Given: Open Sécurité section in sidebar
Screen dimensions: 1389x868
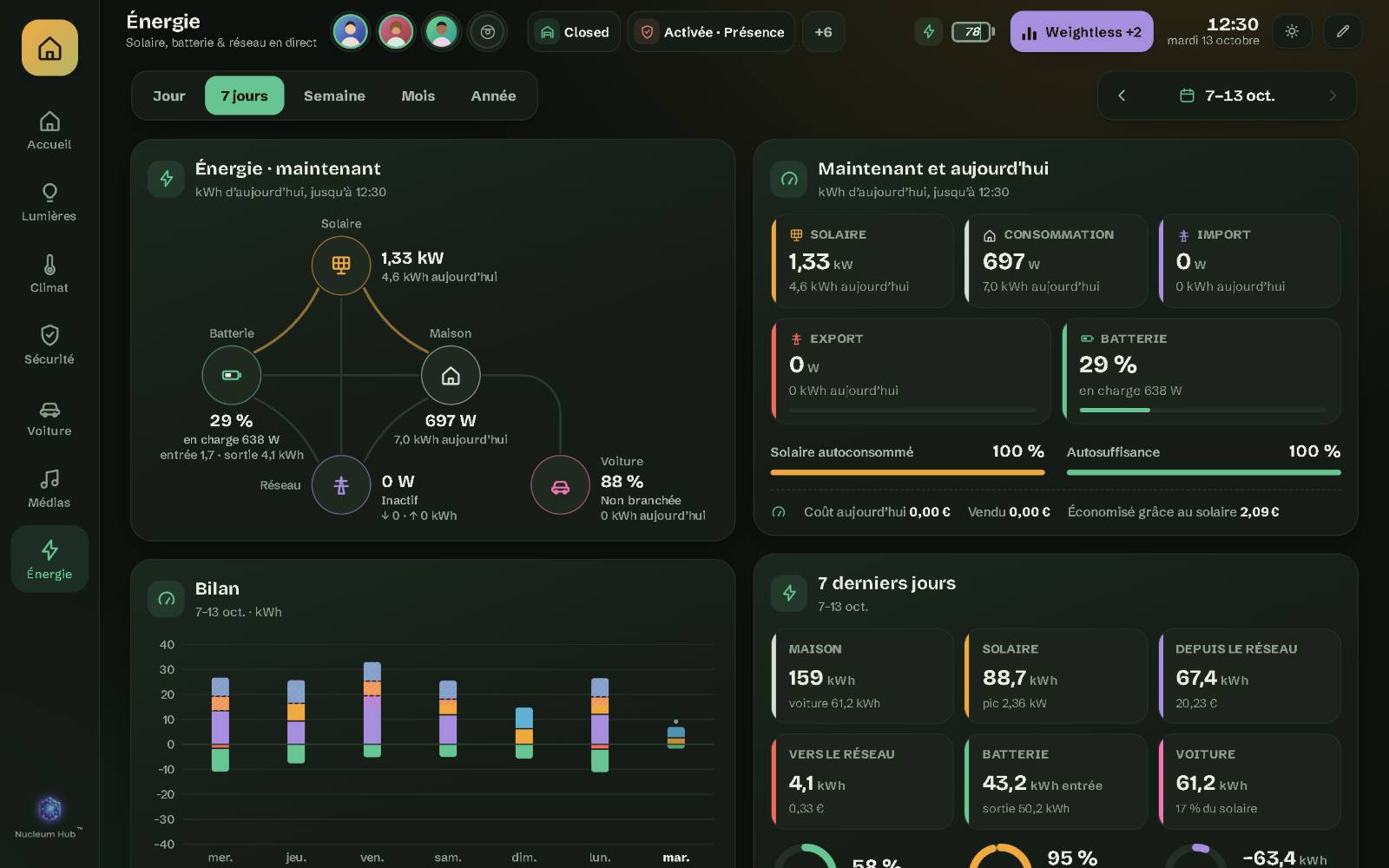Looking at the screenshot, I should pos(49,345).
